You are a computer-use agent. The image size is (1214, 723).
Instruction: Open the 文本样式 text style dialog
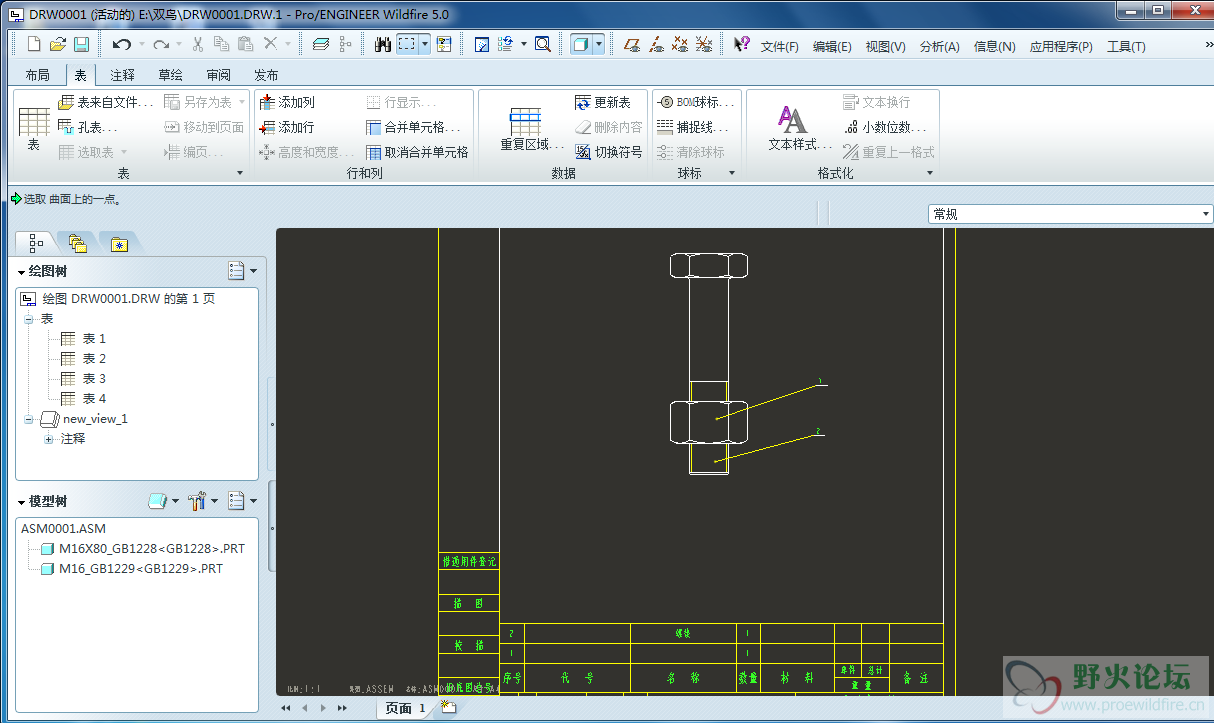point(800,128)
